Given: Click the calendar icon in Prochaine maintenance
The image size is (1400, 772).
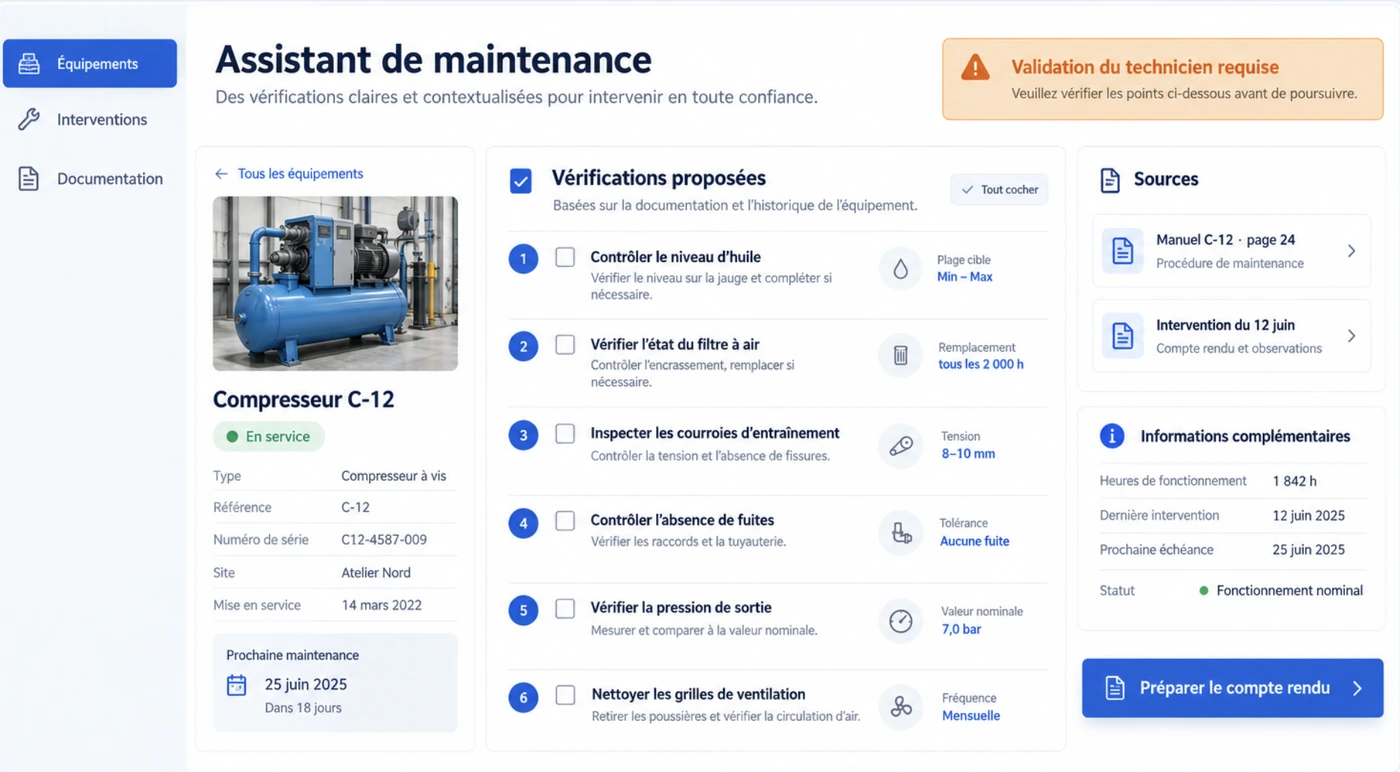Looking at the screenshot, I should point(237,685).
